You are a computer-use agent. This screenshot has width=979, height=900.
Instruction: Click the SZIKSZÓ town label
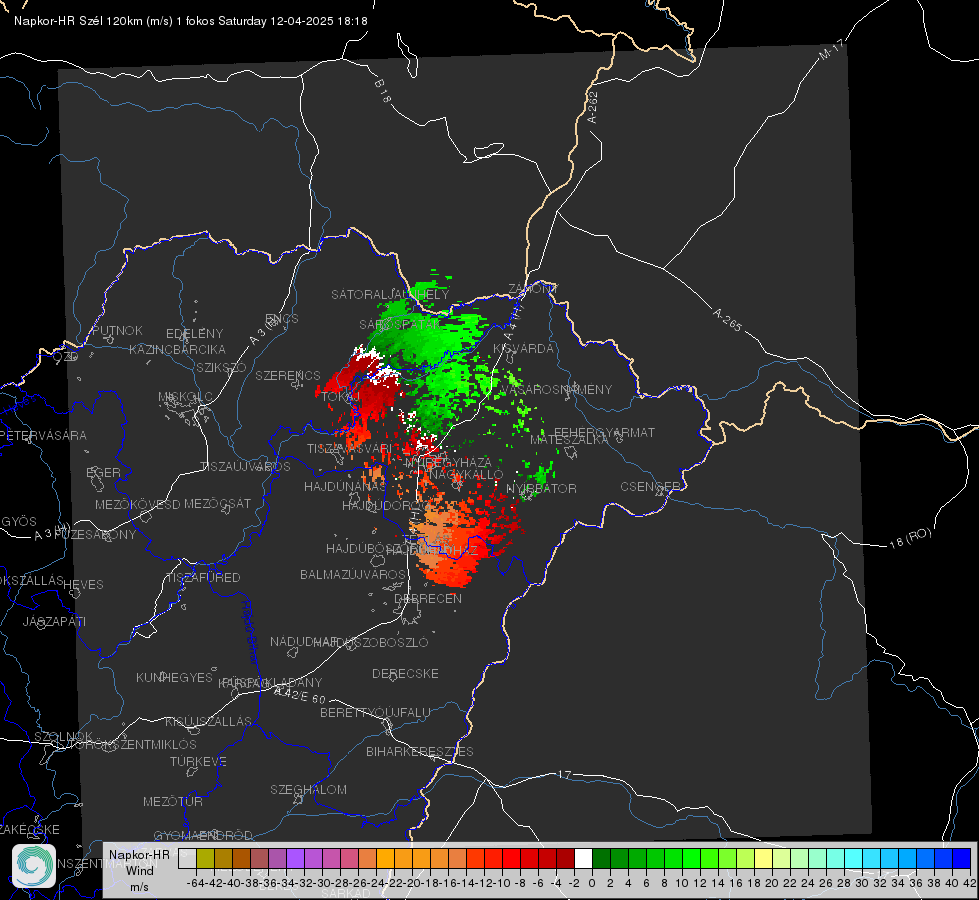222,367
